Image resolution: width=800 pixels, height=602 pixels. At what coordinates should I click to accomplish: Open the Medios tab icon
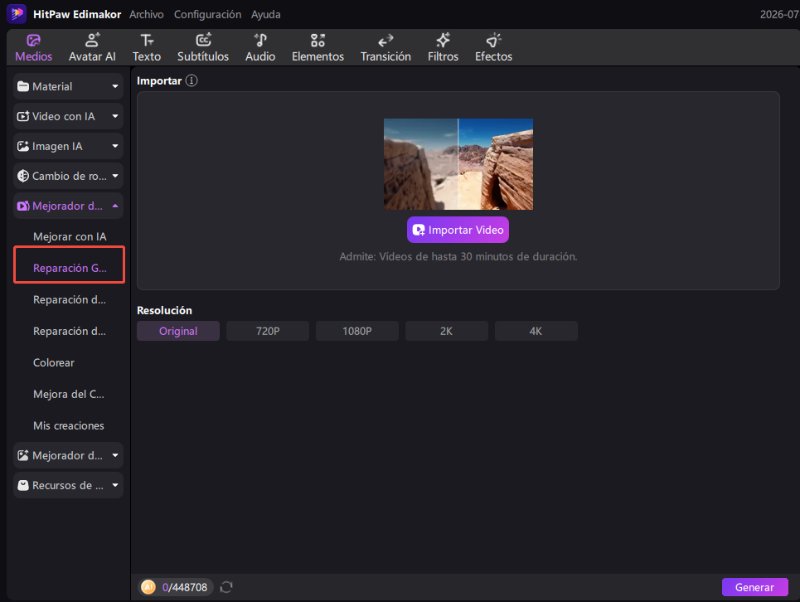[x=34, y=40]
